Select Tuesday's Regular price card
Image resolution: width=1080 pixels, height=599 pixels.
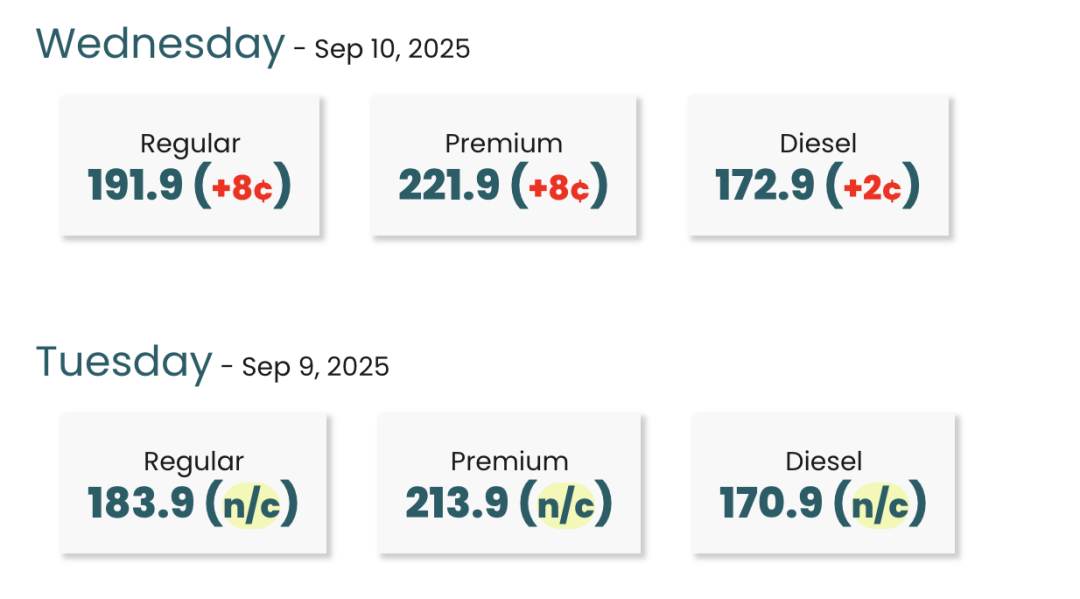coord(194,483)
